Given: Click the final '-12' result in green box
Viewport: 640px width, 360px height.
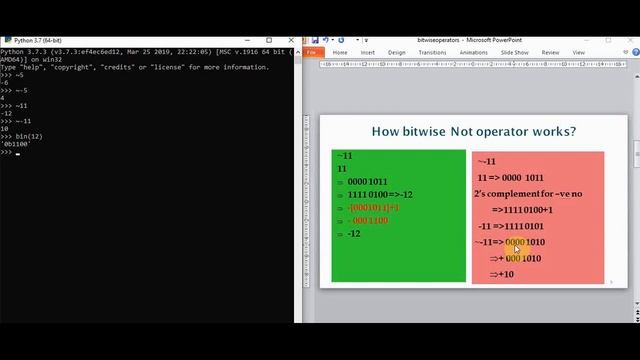Looking at the screenshot, I should tap(354, 234).
